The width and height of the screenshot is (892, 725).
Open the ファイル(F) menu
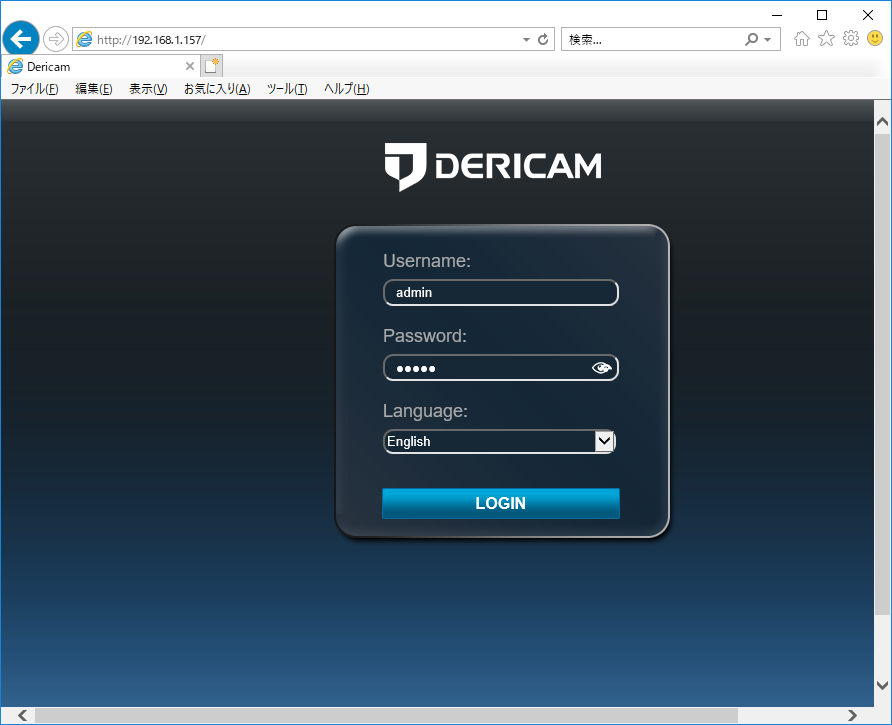[35, 89]
